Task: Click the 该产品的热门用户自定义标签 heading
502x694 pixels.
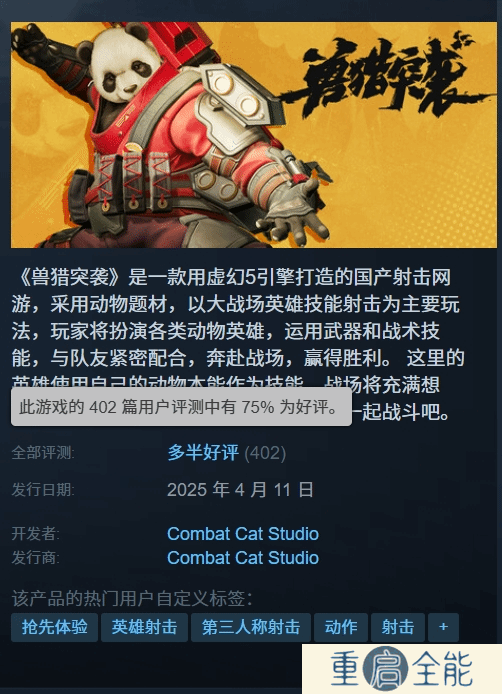Action: click(x=132, y=598)
